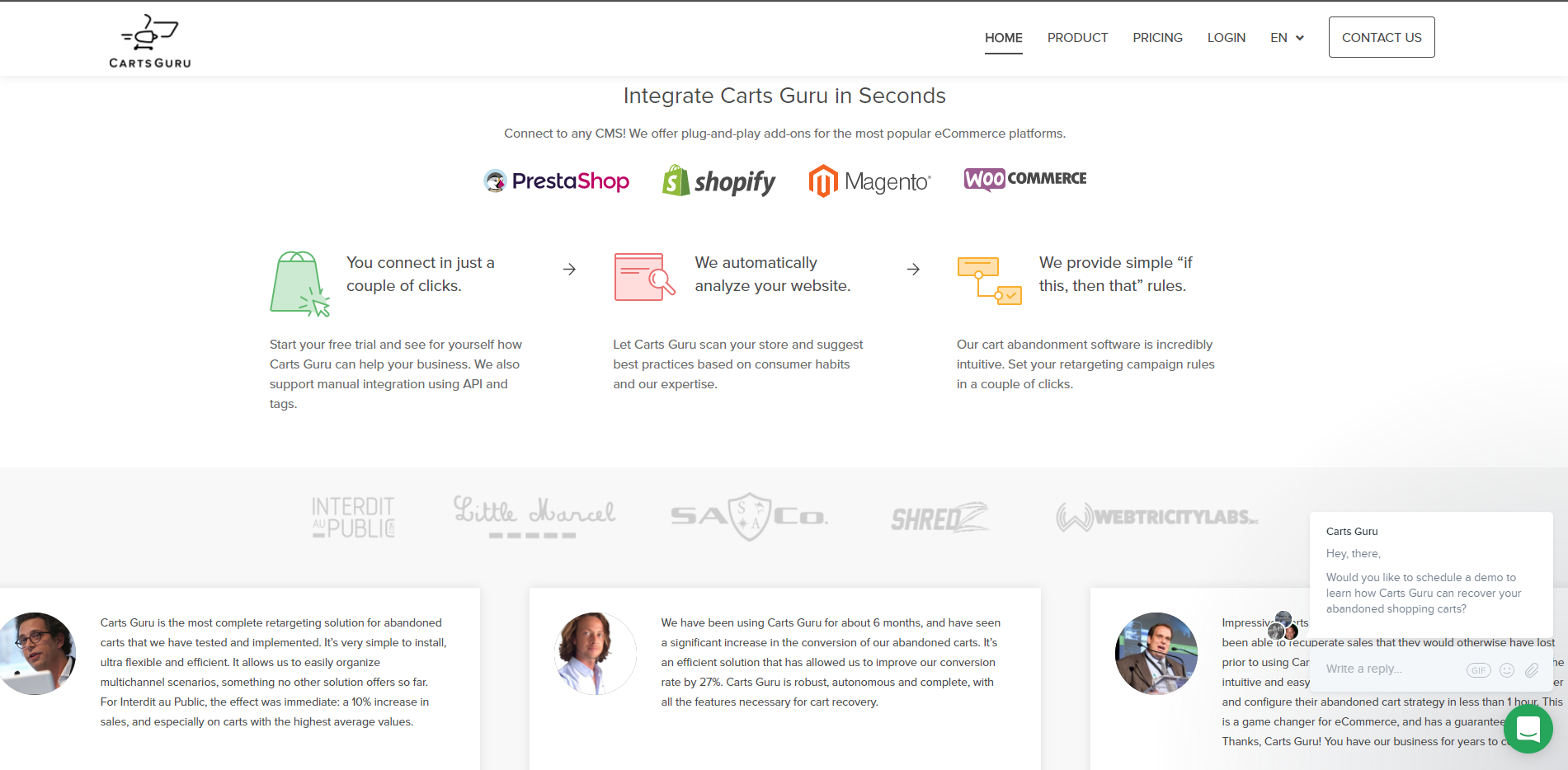Viewport: 1568px width, 770px height.
Task: Click the green shopping bag icon
Action: tap(299, 284)
